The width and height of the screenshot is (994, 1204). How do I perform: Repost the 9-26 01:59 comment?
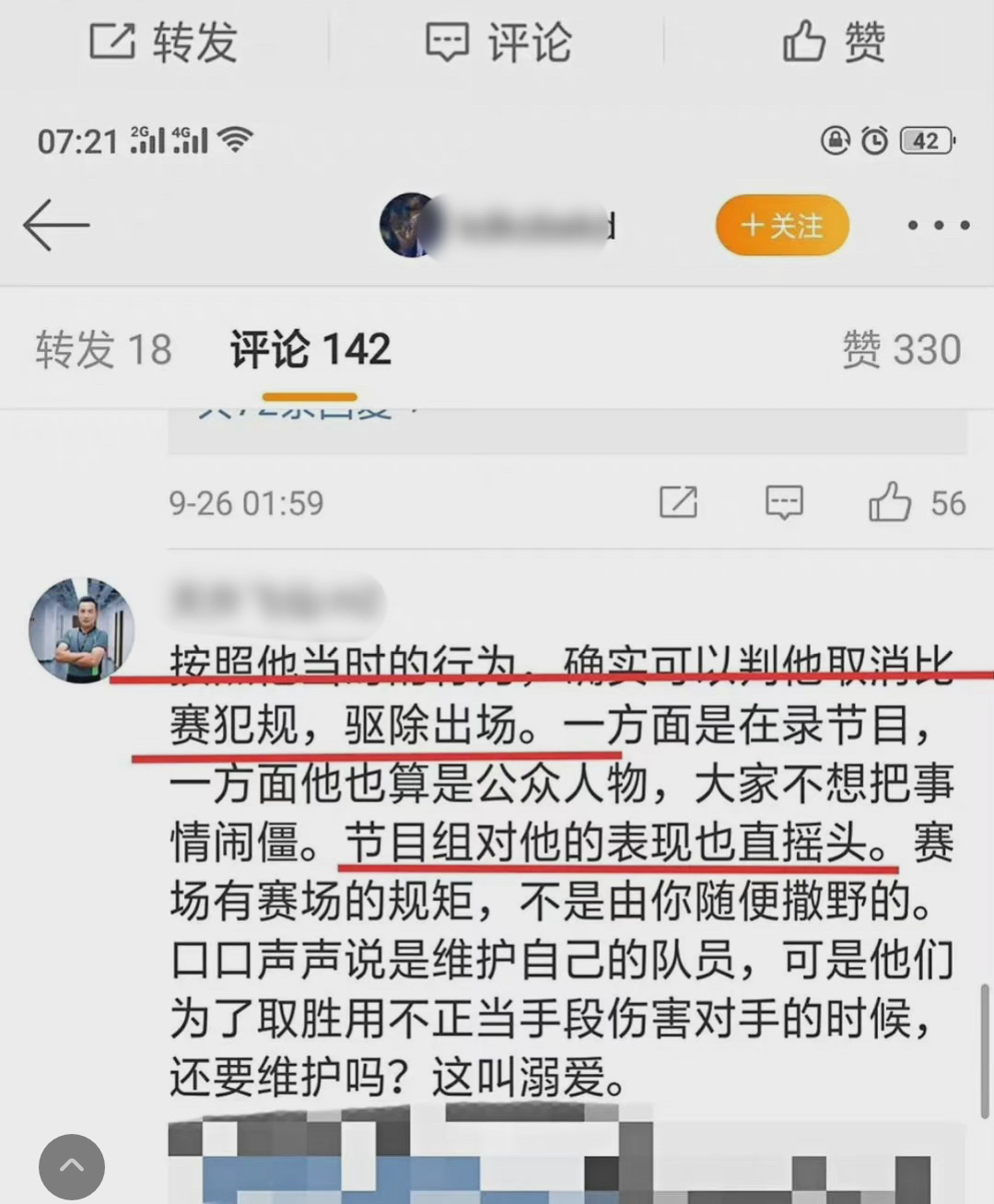coord(678,502)
